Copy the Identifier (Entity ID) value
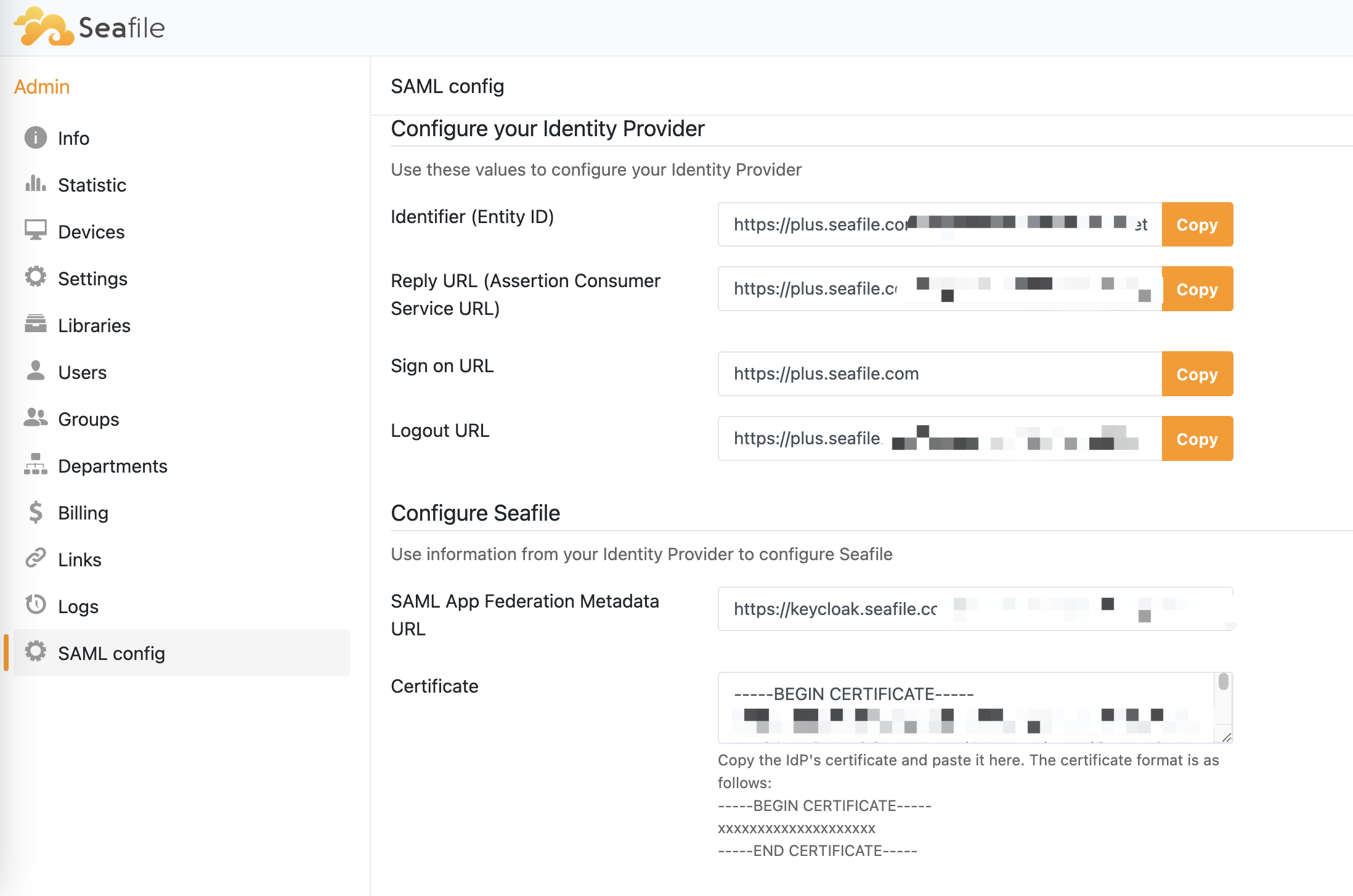The image size is (1353, 896). [1197, 224]
